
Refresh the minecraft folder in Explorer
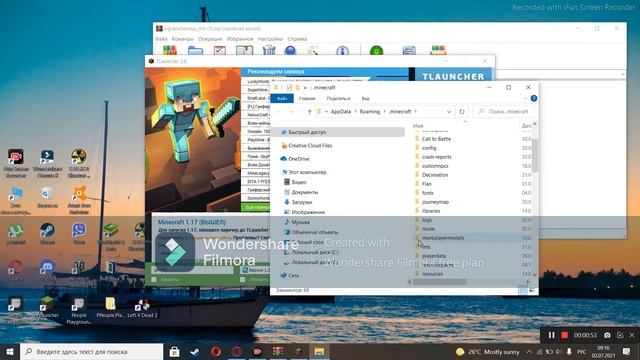(462, 111)
